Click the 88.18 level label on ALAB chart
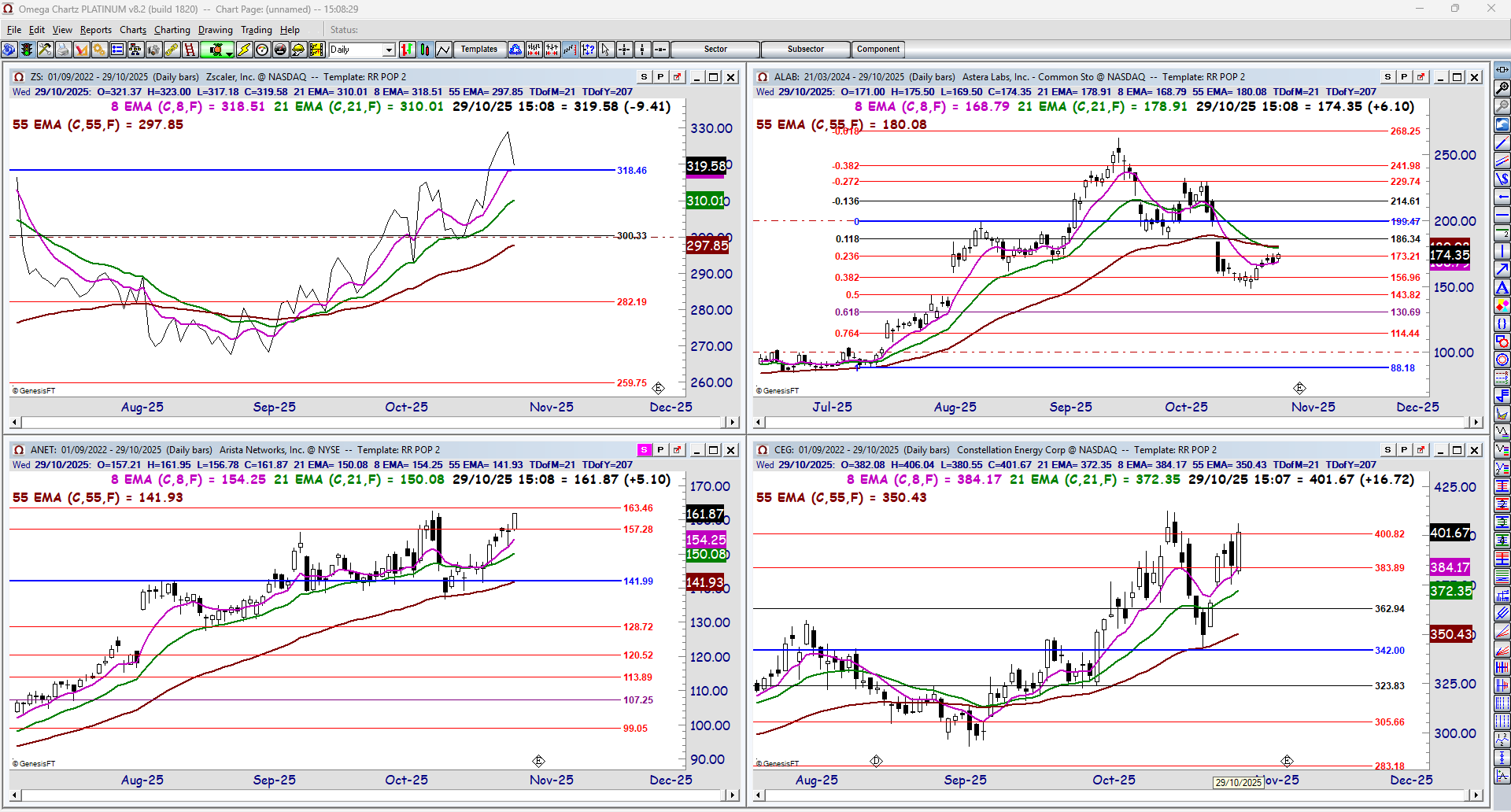1511x812 pixels. (x=1402, y=368)
